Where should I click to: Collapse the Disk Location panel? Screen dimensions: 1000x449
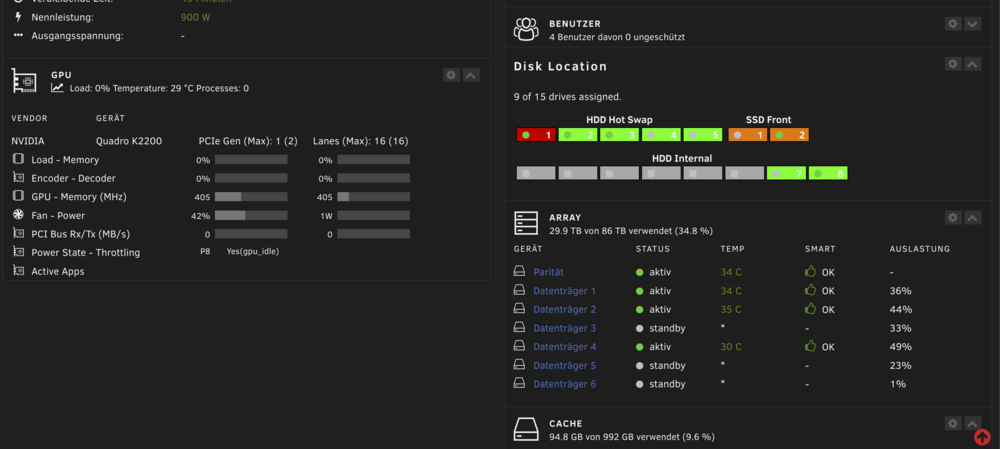(972, 64)
